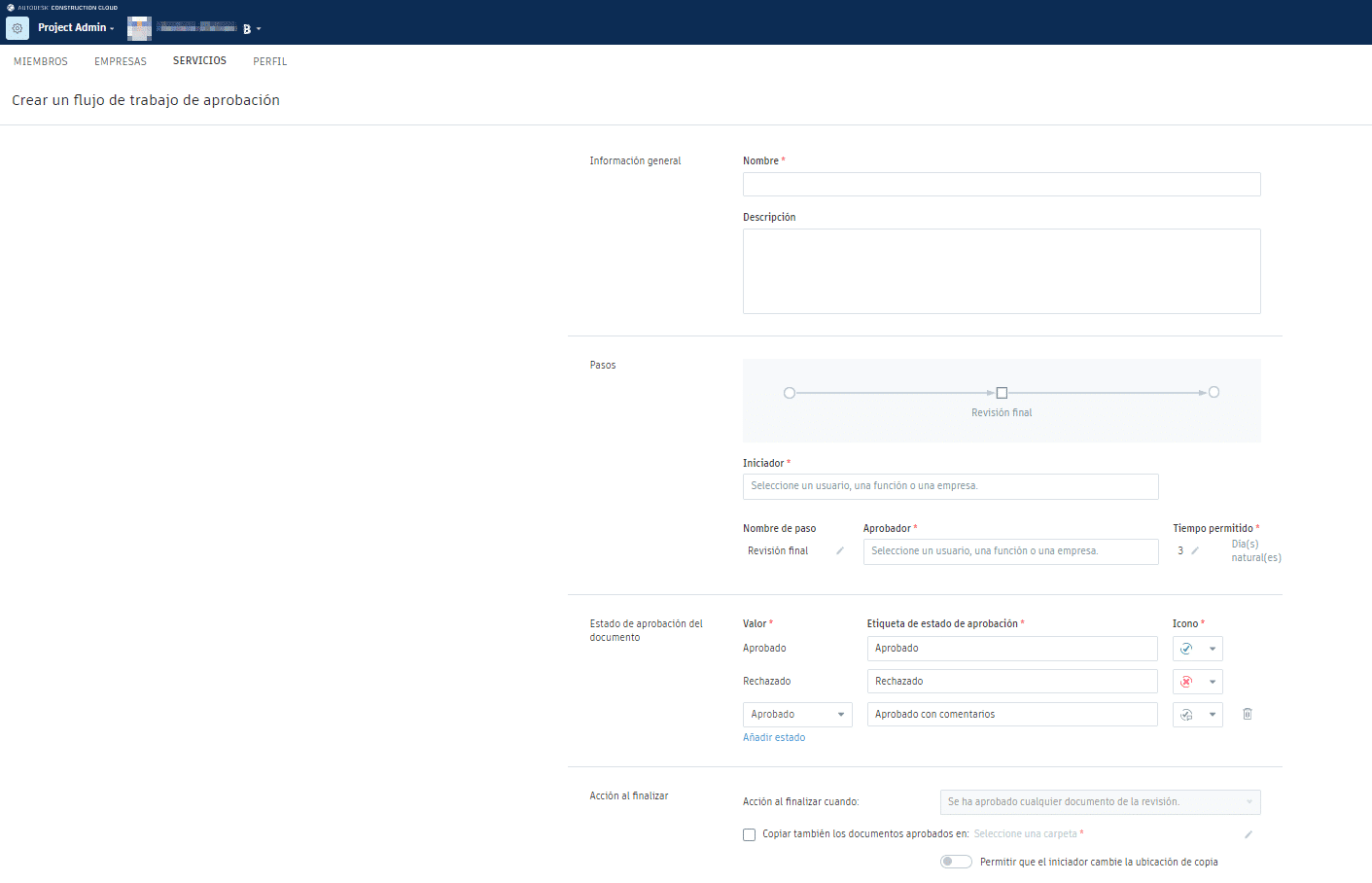Click pencil icon next to Seleccione una carpeta
Viewport: 1372px width, 883px height.
[1249, 834]
